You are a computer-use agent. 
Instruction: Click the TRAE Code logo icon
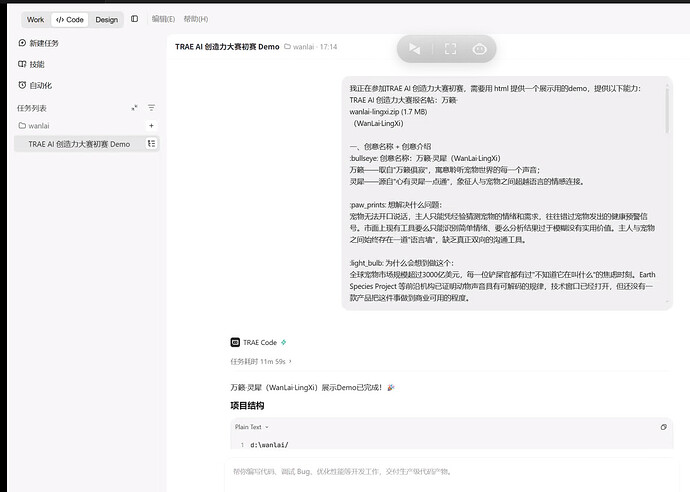[235, 342]
